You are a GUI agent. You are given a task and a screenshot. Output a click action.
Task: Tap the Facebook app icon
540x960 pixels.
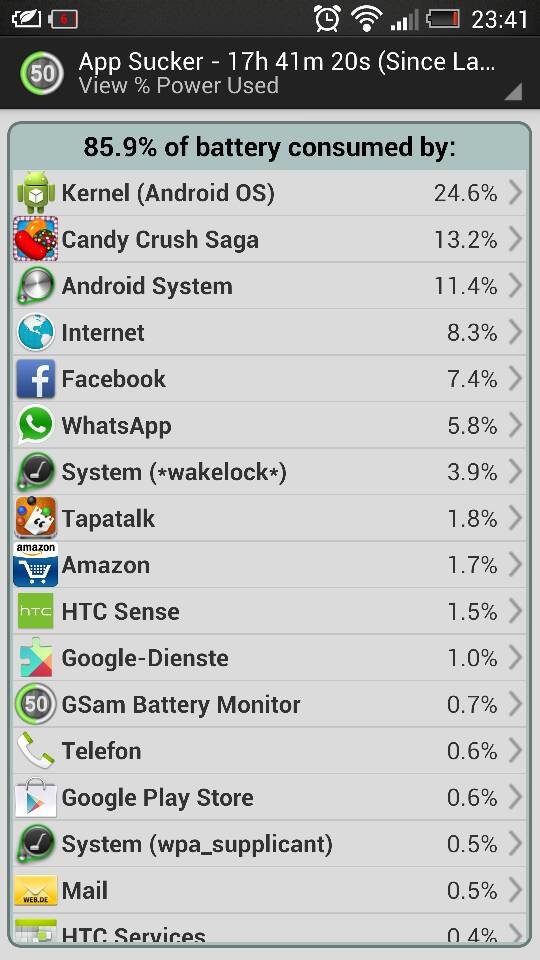(x=36, y=379)
